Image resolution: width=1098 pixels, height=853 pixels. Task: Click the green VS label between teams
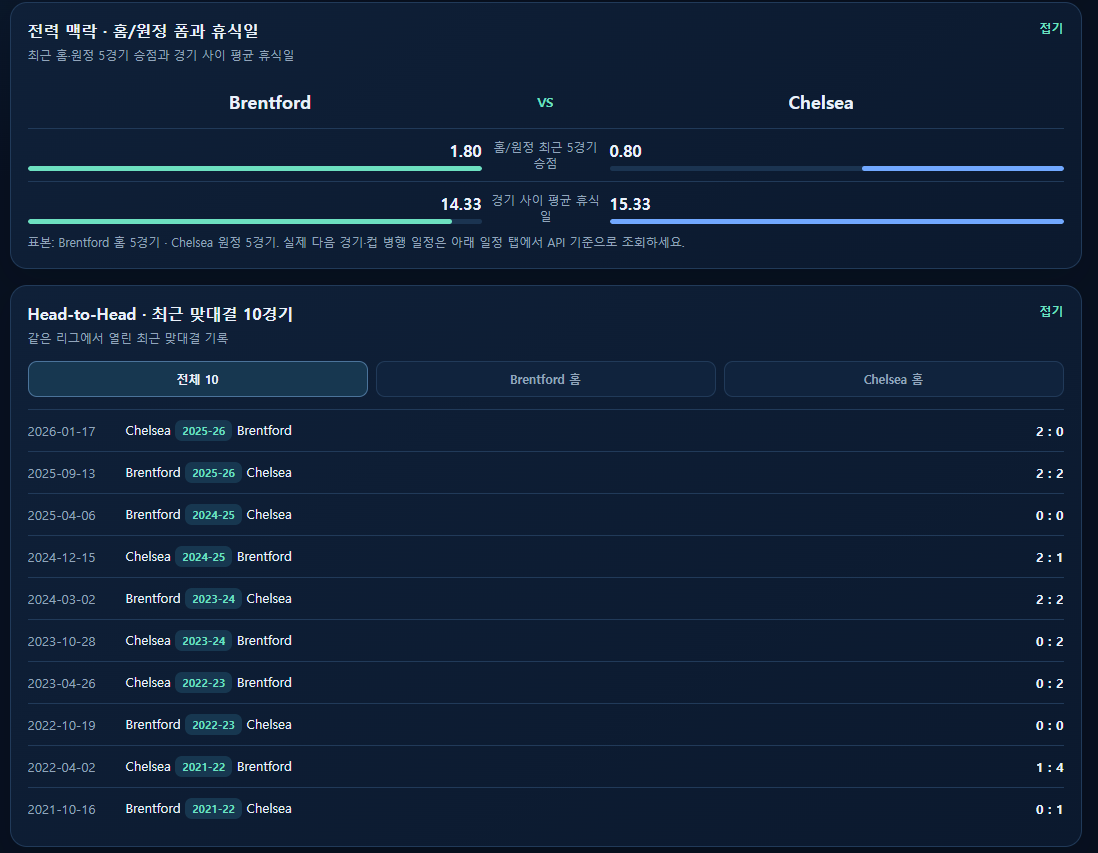[x=545, y=102]
